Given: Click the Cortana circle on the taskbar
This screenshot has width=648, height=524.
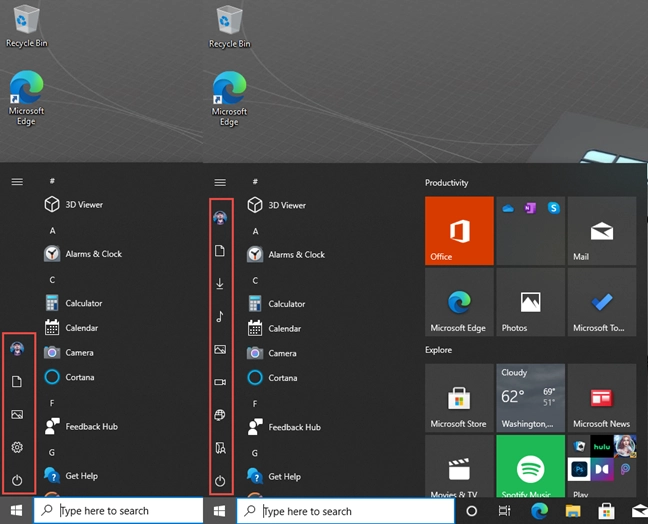Looking at the screenshot, I should point(472,511).
